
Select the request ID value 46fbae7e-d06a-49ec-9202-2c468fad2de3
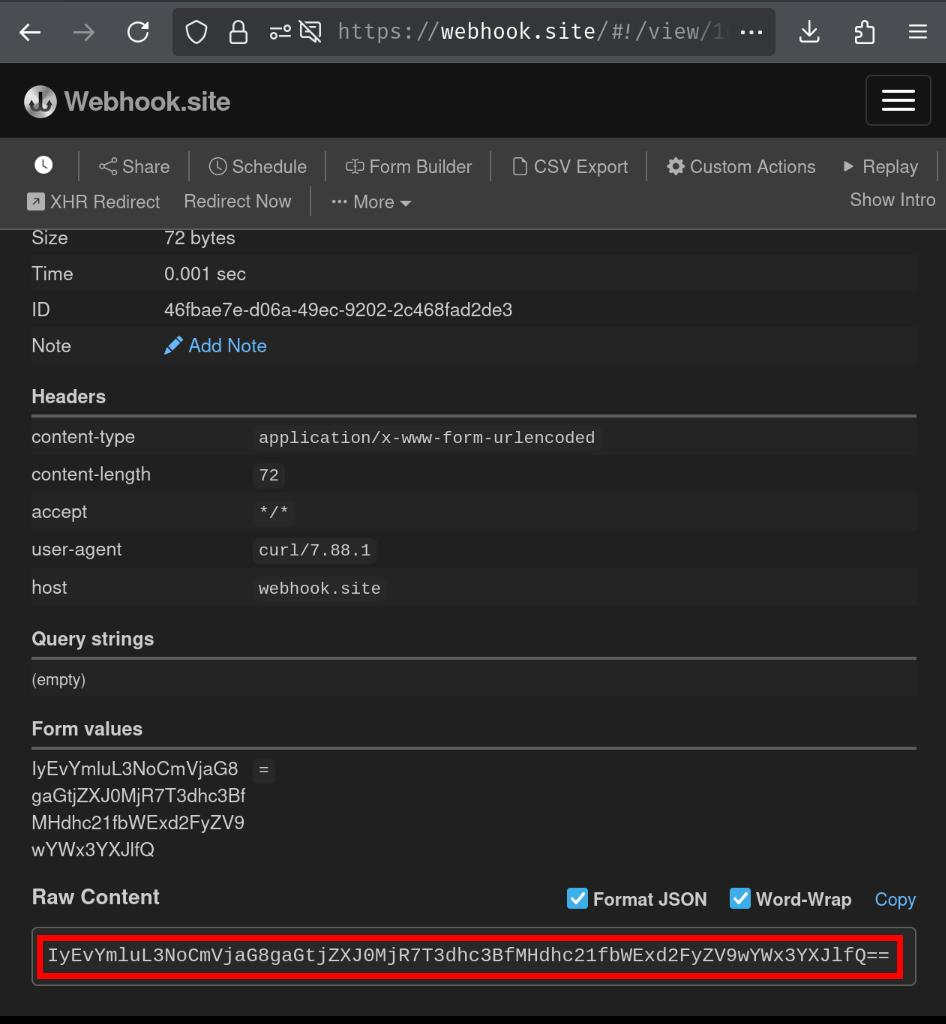(338, 310)
